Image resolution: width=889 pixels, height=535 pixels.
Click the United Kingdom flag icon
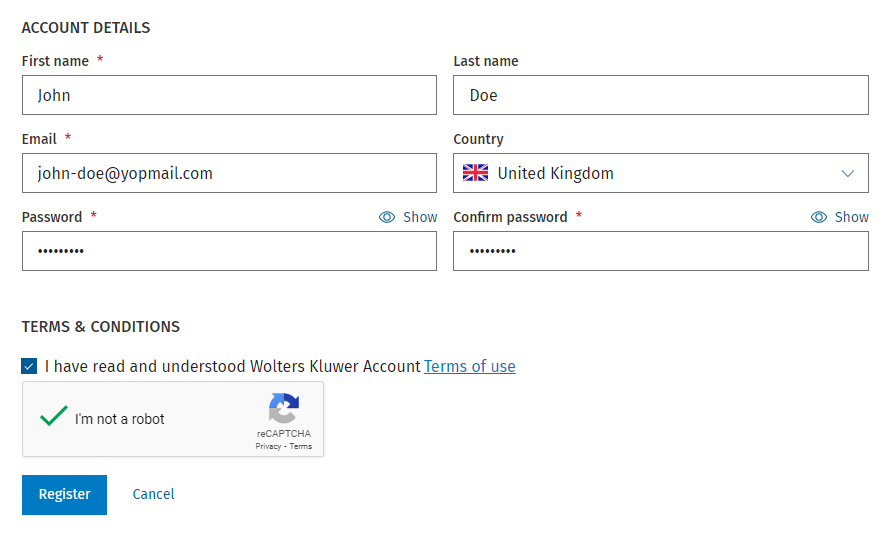[475, 173]
